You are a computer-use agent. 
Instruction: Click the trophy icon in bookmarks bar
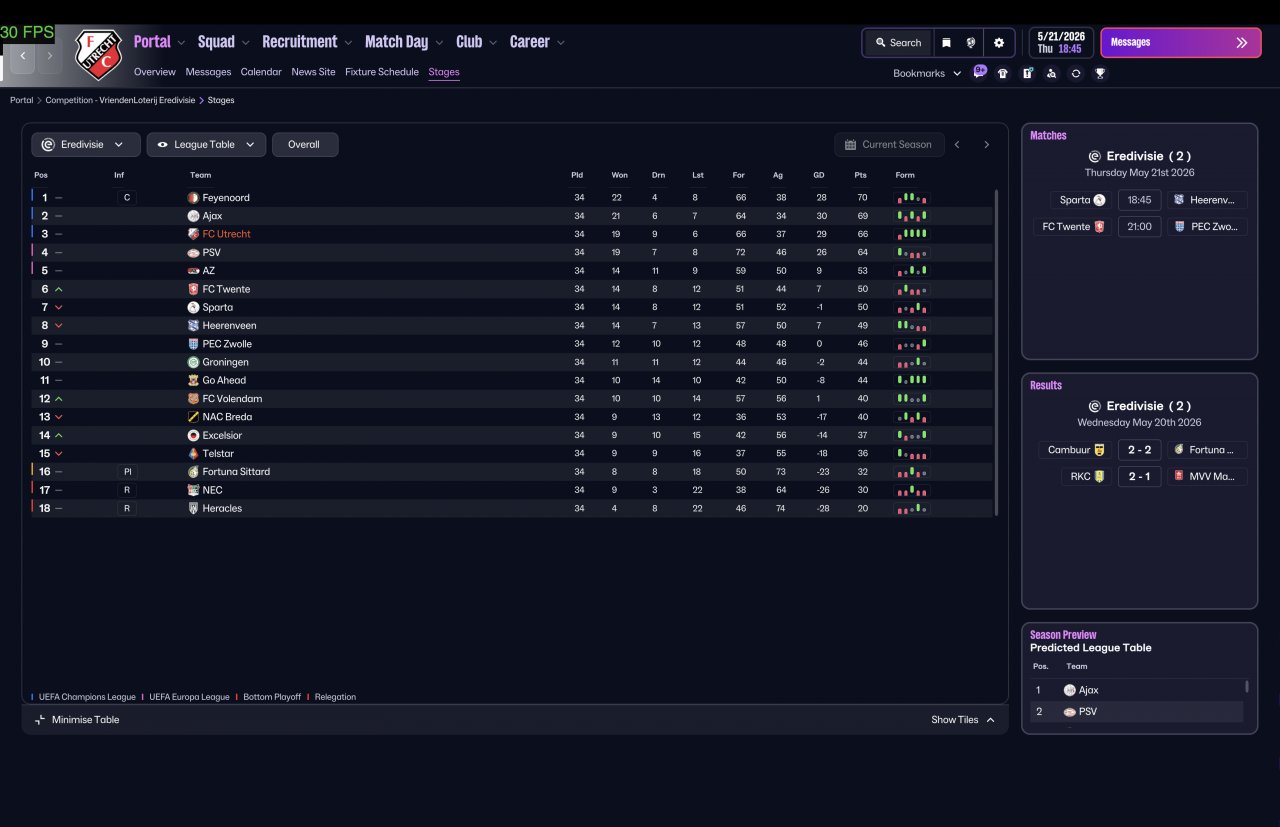1100,73
